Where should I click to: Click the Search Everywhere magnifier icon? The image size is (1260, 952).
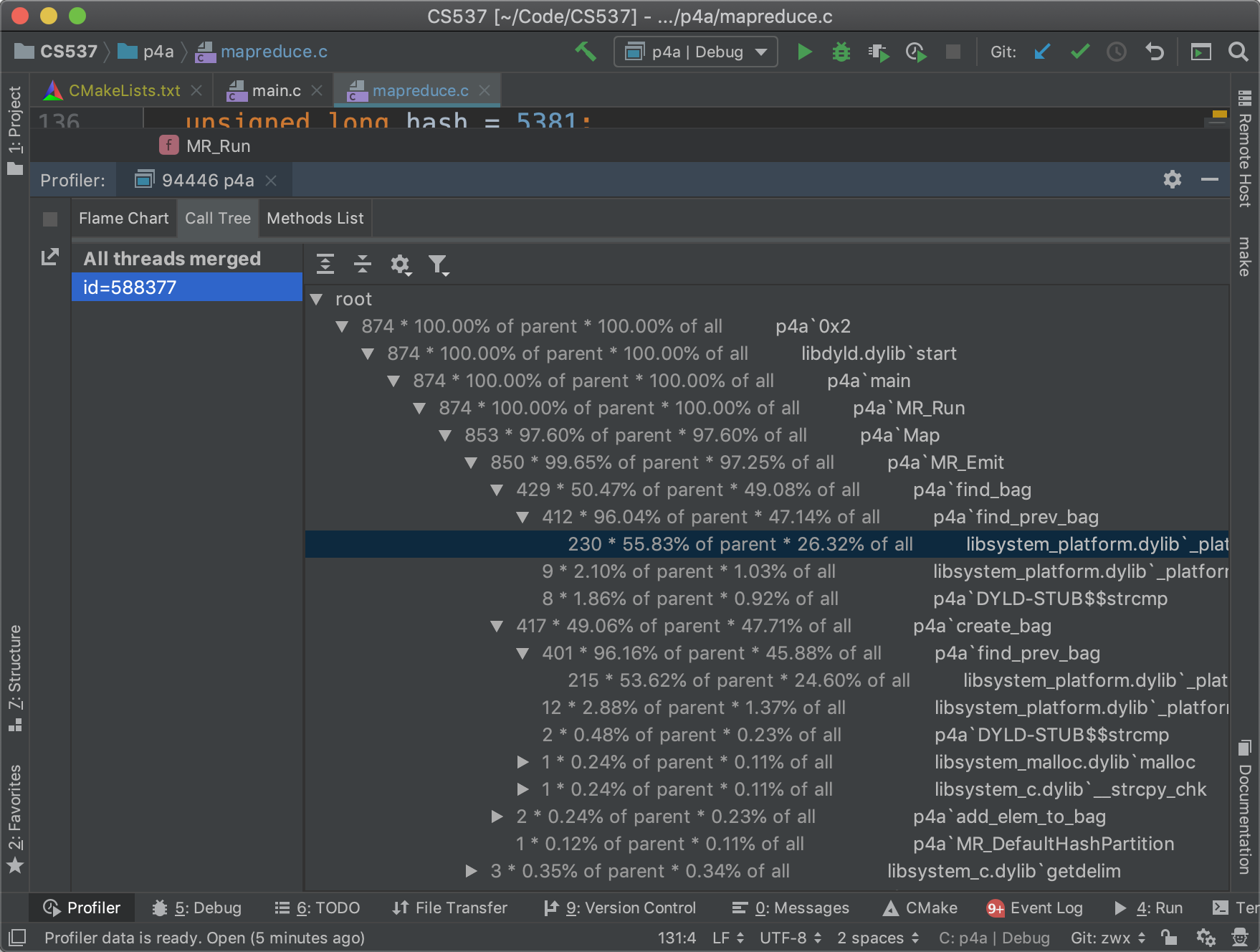coord(1238,52)
